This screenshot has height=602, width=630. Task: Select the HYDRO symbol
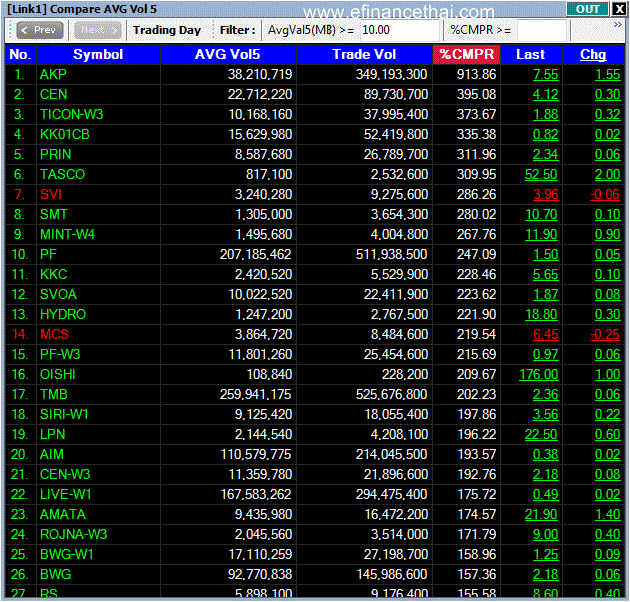[x=63, y=314]
